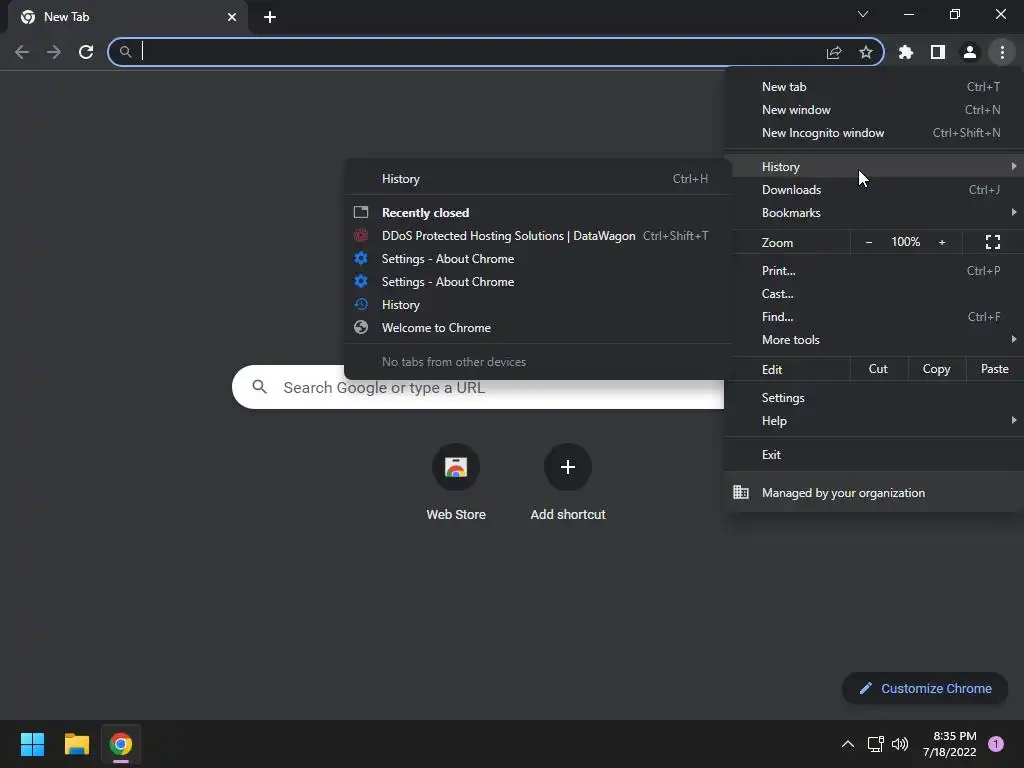Screen dimensions: 1024x768
Task: Close the three-dot Chrome menu button
Action: click(1002, 52)
